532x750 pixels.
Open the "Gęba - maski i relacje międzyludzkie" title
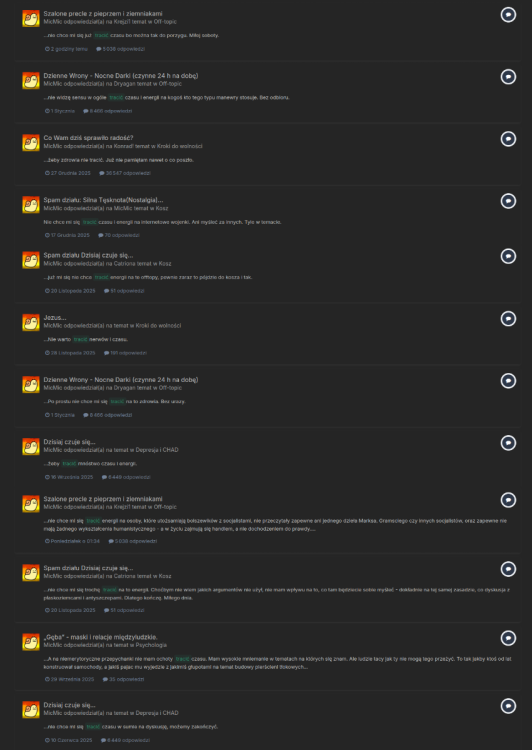100,637
